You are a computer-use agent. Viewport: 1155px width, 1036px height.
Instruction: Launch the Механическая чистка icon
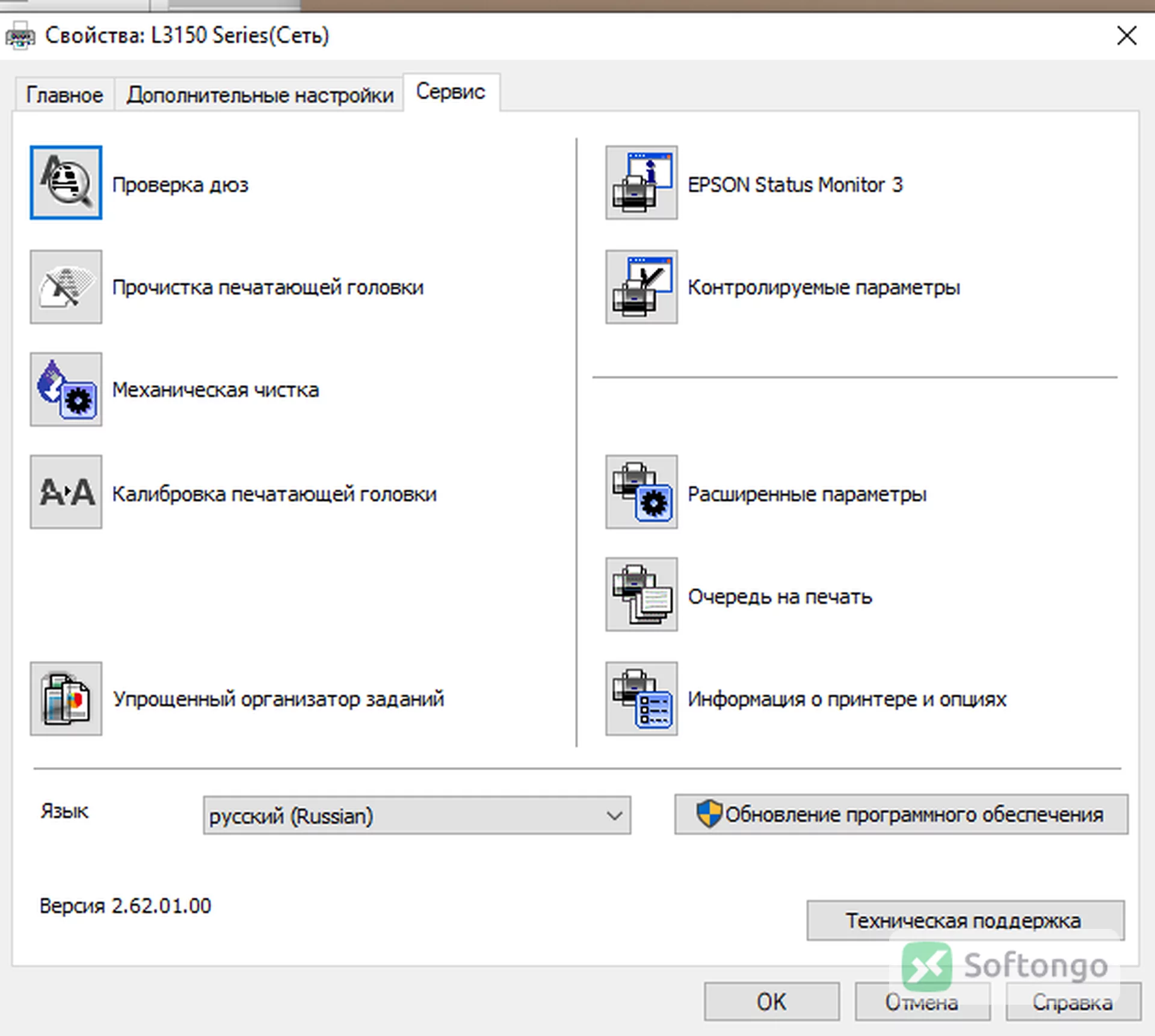[66, 389]
